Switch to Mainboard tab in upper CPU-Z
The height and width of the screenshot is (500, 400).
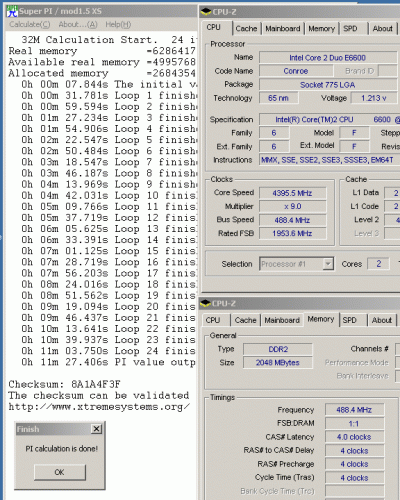tap(283, 29)
